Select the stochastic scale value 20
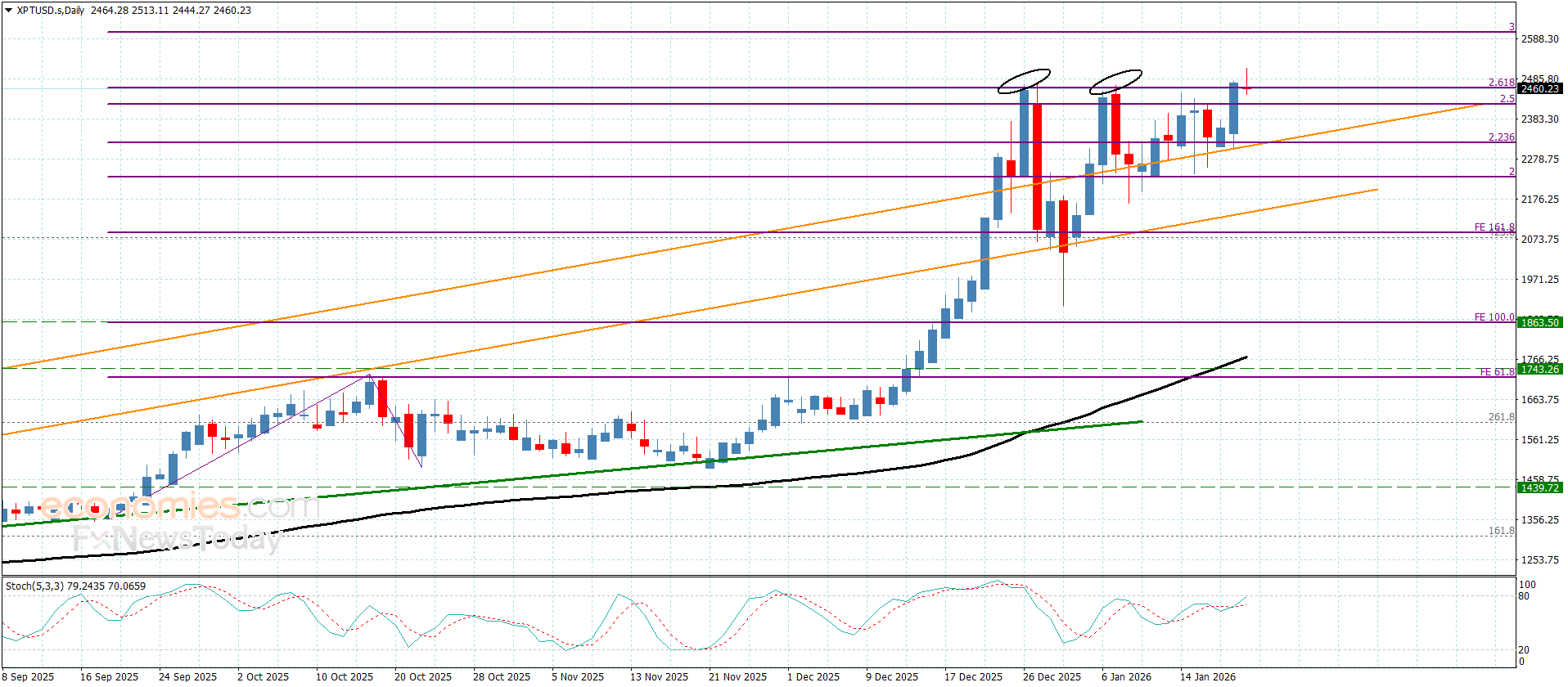 [x=1524, y=650]
